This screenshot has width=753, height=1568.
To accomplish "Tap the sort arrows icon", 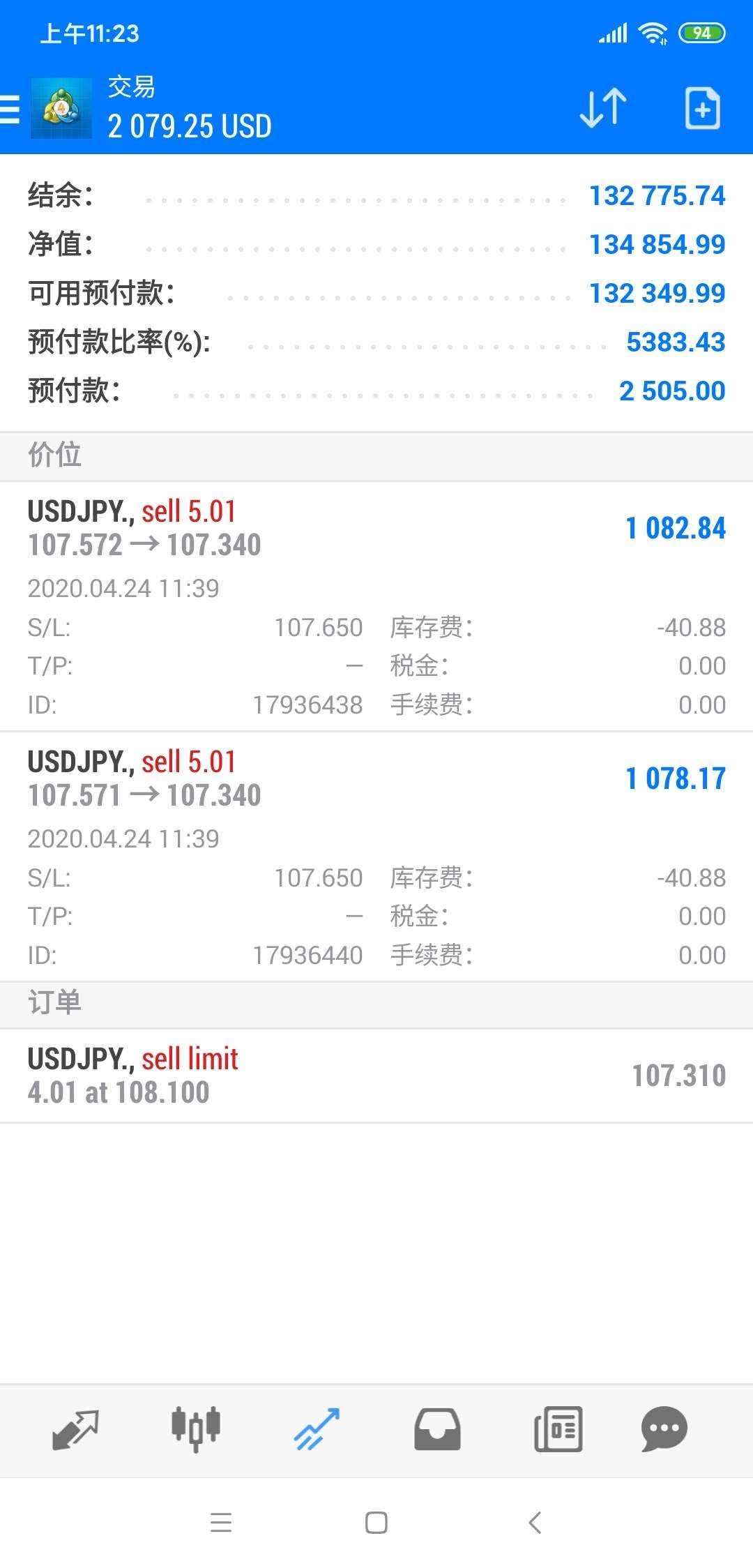I will coord(603,108).
